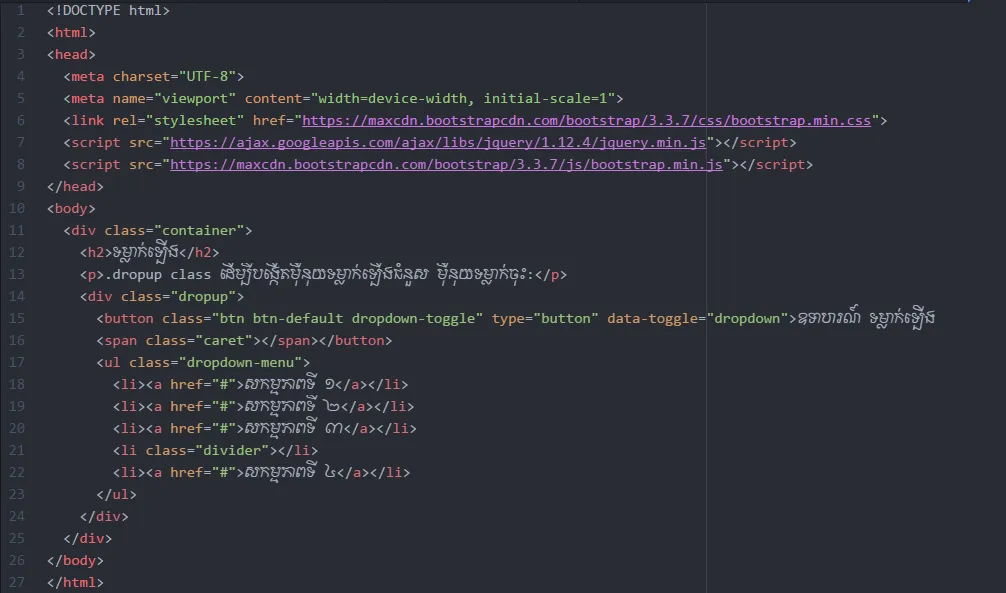Click line number 1 in gutter
The image size is (1006, 593).
21,10
